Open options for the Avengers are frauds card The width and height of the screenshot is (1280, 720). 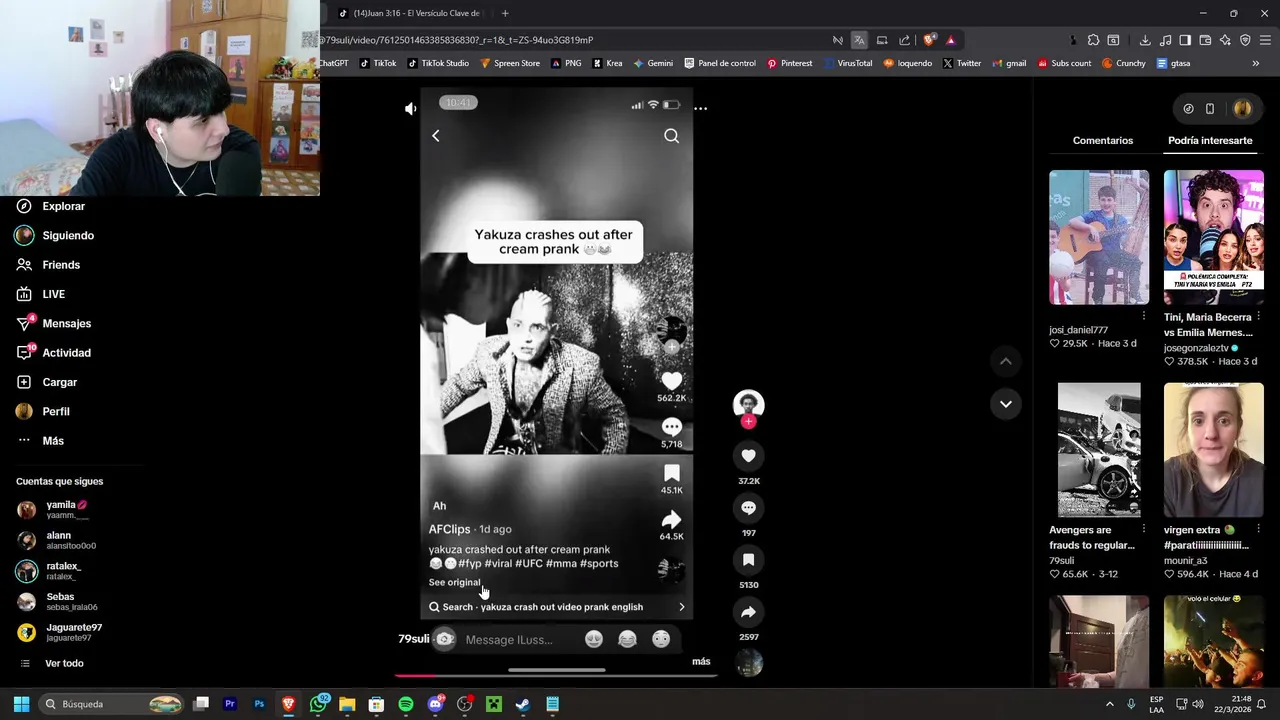click(1144, 529)
